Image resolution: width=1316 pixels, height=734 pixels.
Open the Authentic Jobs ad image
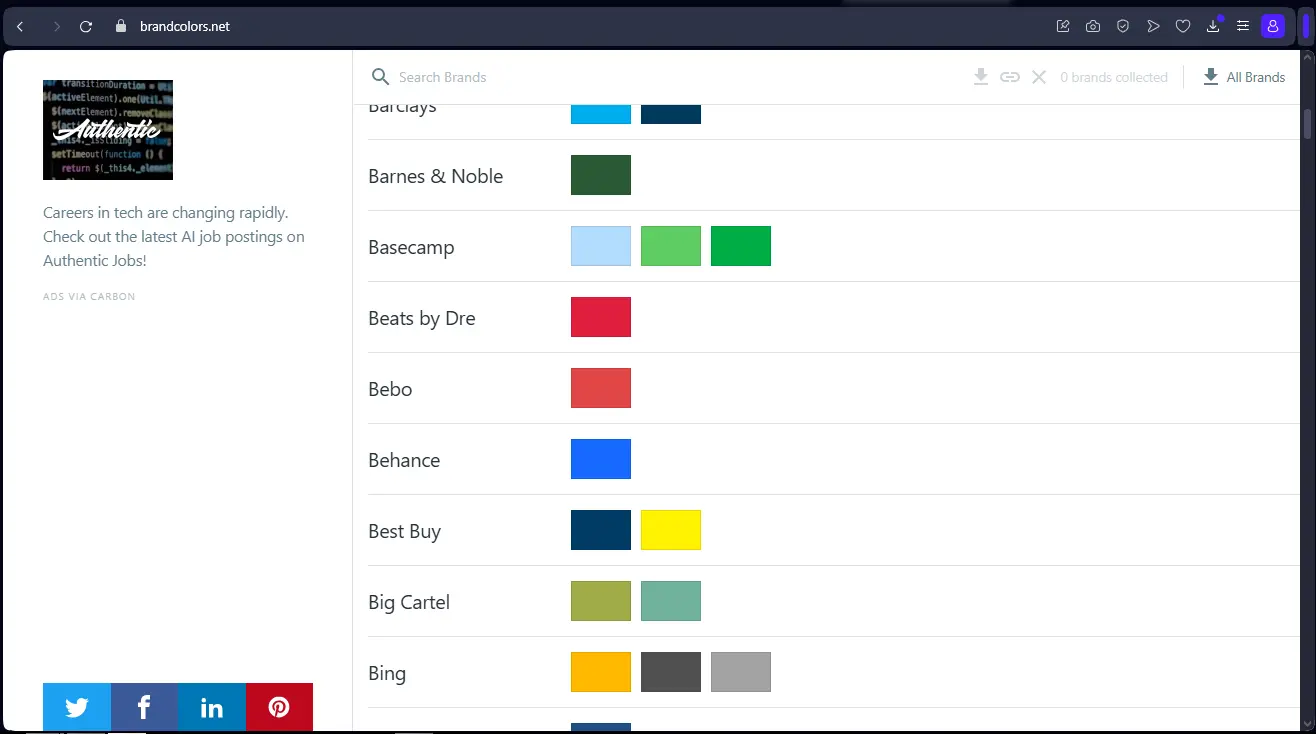pos(108,130)
